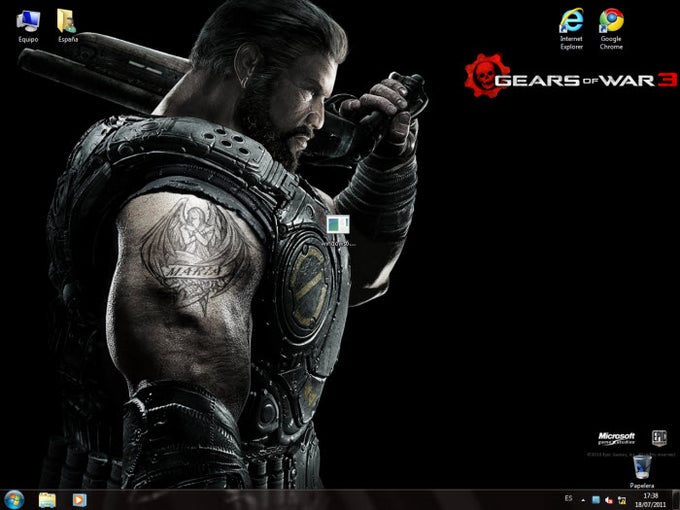Open the Equipo desktop icon

tap(28, 26)
